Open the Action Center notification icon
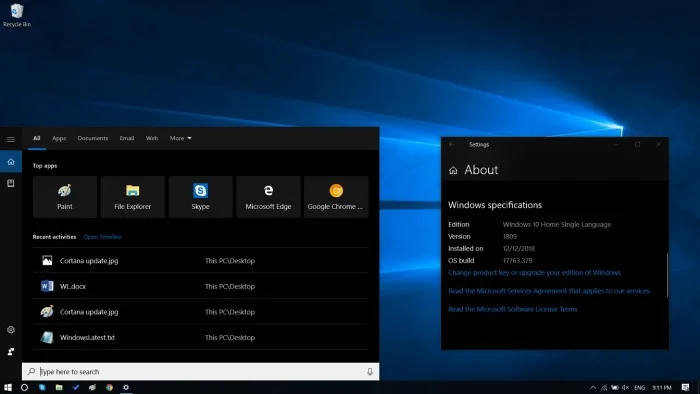Screen dimensions: 700x394 tap(685, 387)
